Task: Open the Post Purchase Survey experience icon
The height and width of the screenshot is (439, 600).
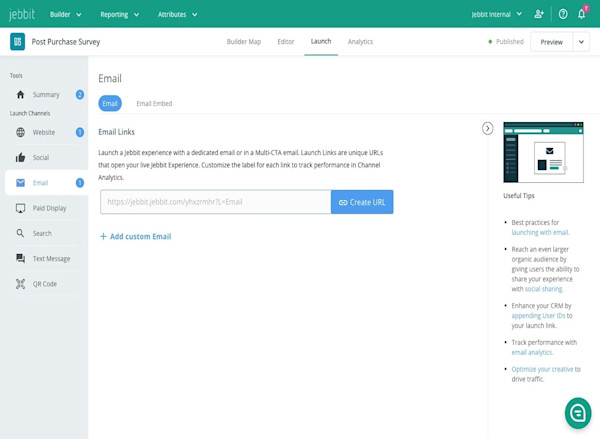Action: [x=18, y=41]
